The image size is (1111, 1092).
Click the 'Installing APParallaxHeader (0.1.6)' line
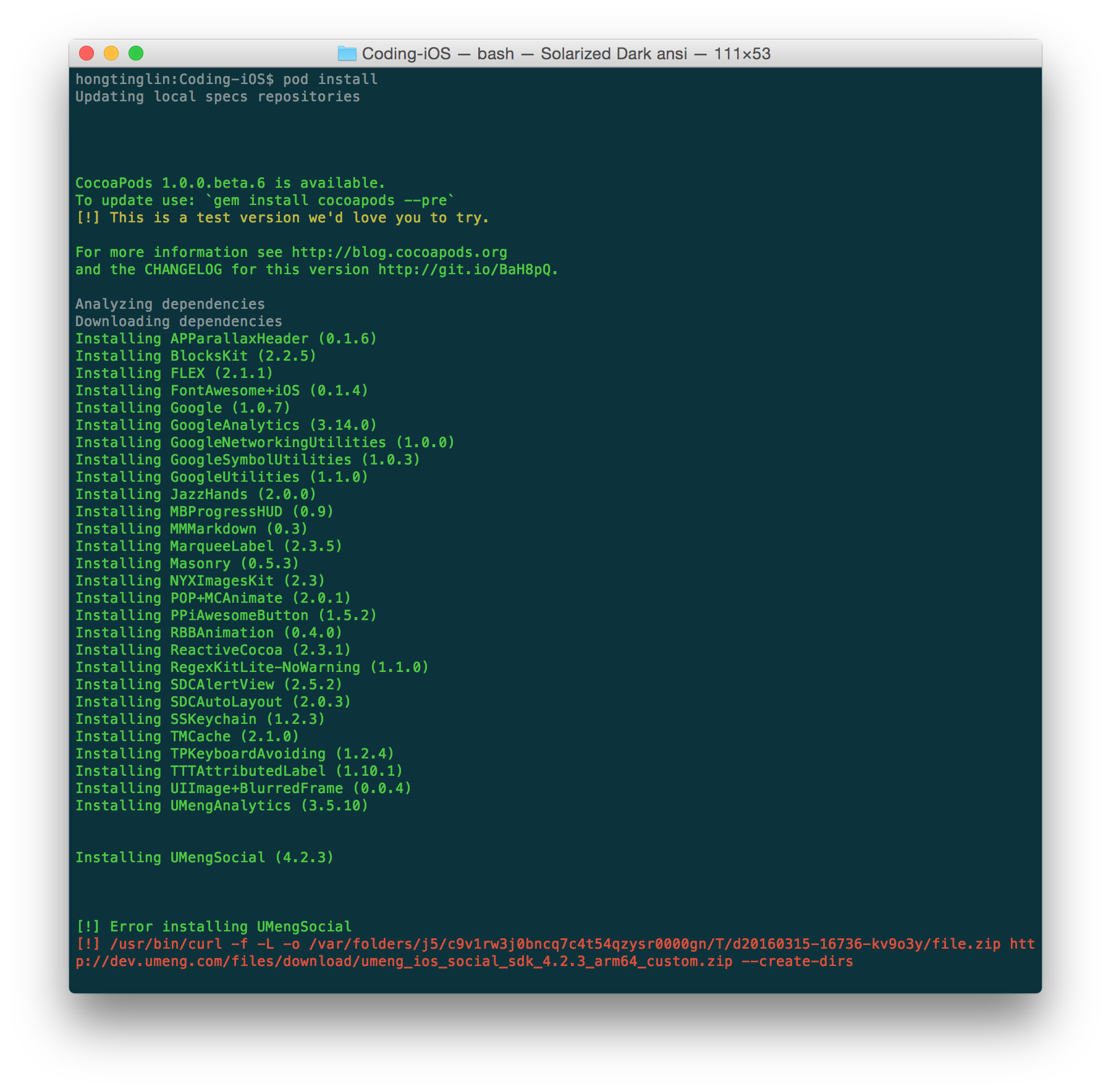click(226, 339)
